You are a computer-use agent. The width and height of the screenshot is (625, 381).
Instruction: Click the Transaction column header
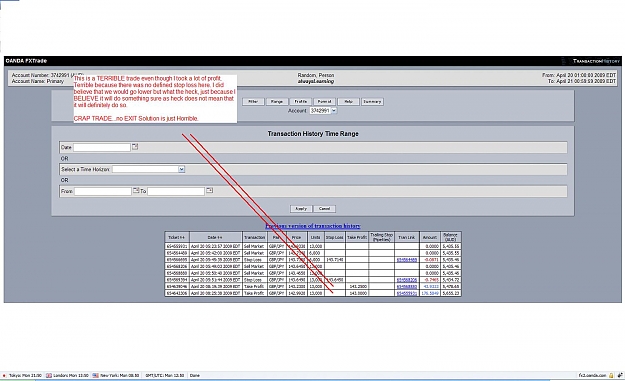pyautogui.click(x=254, y=237)
